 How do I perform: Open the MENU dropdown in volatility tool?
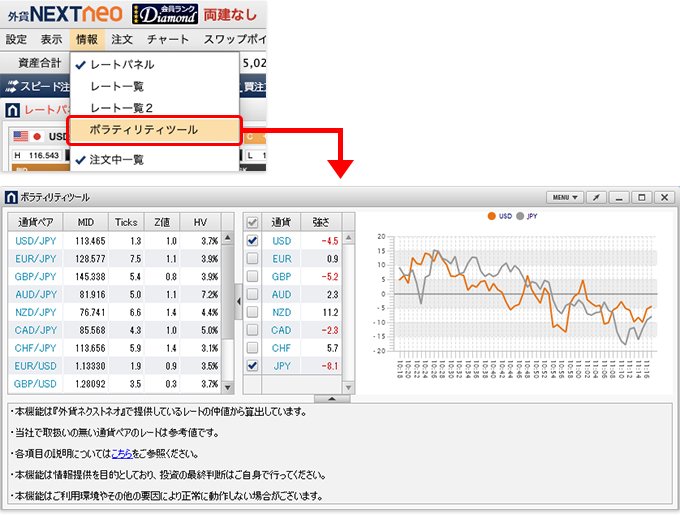565,198
